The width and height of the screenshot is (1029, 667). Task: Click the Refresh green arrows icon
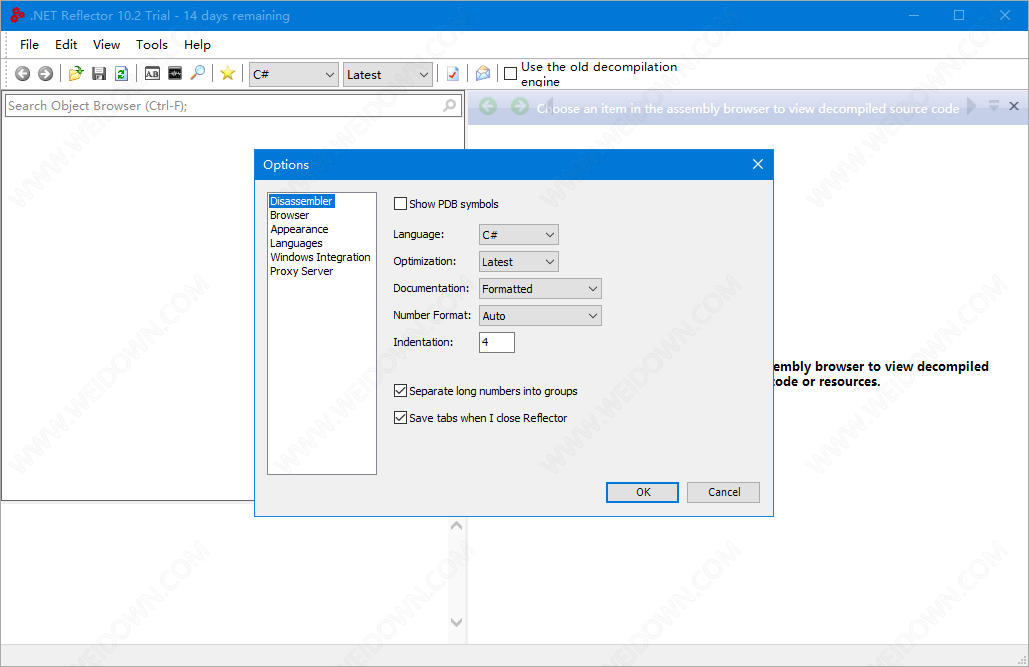tap(121, 74)
